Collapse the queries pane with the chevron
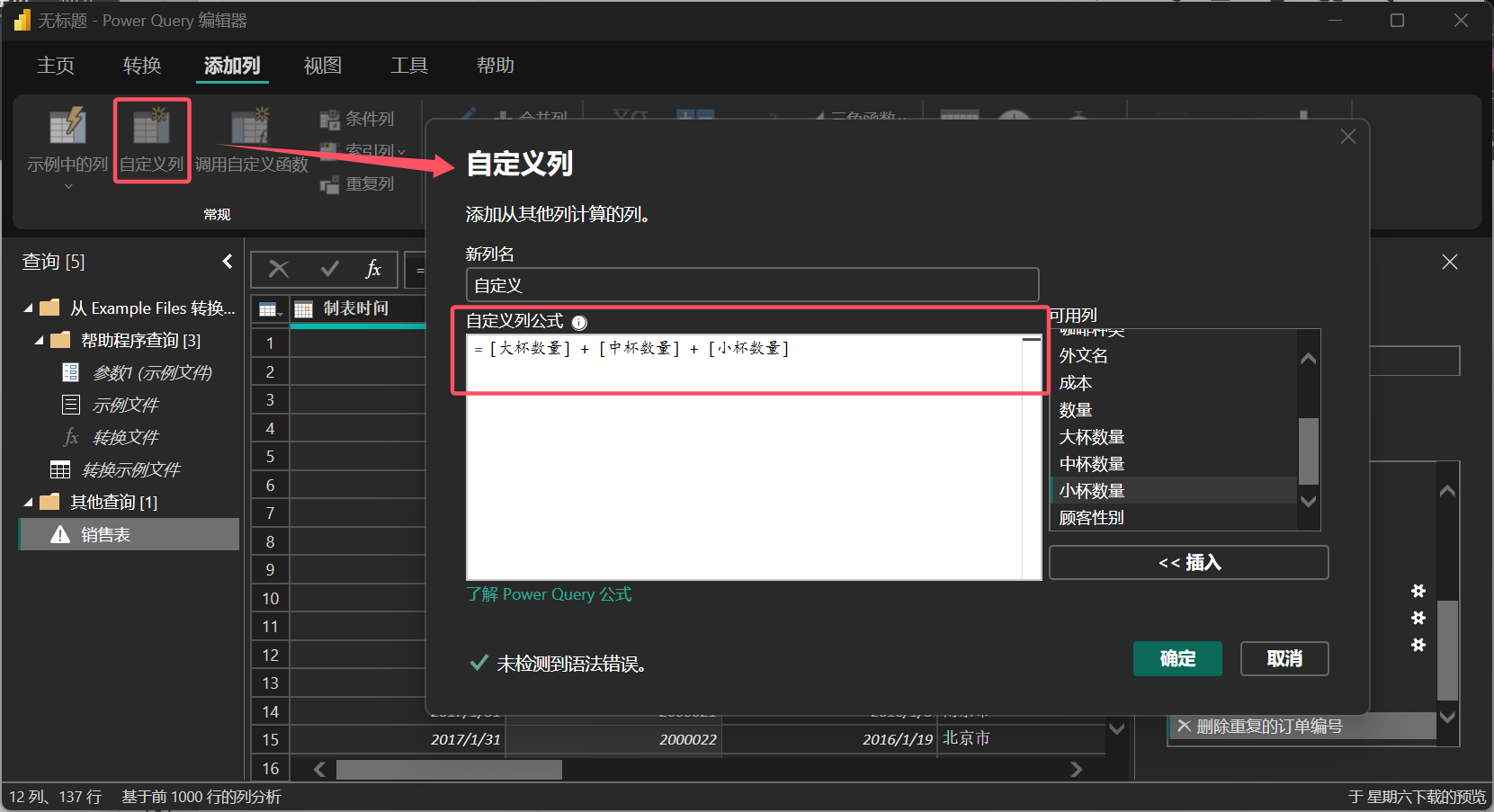1494x812 pixels. point(228,262)
